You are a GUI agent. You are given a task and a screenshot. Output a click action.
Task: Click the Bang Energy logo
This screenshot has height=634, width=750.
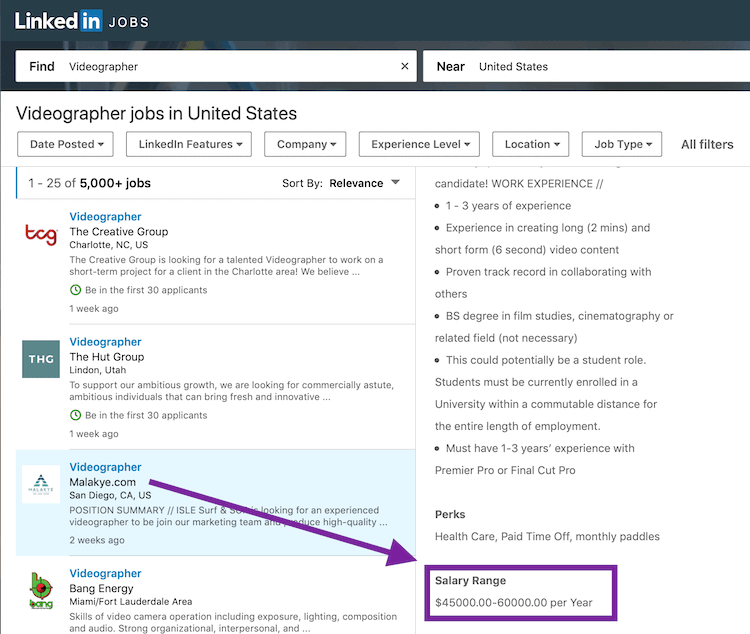(x=41, y=590)
